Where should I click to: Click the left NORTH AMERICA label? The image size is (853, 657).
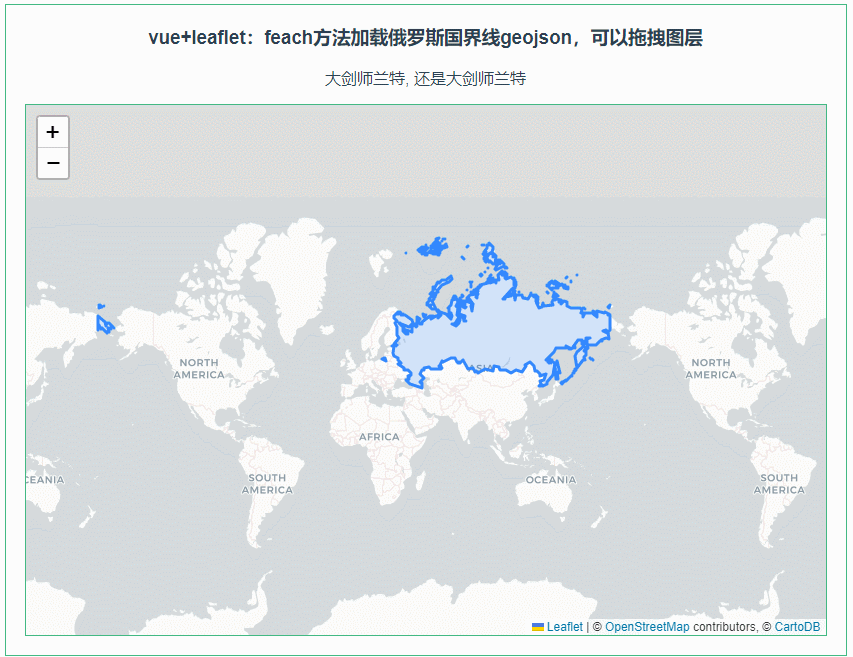(x=199, y=369)
